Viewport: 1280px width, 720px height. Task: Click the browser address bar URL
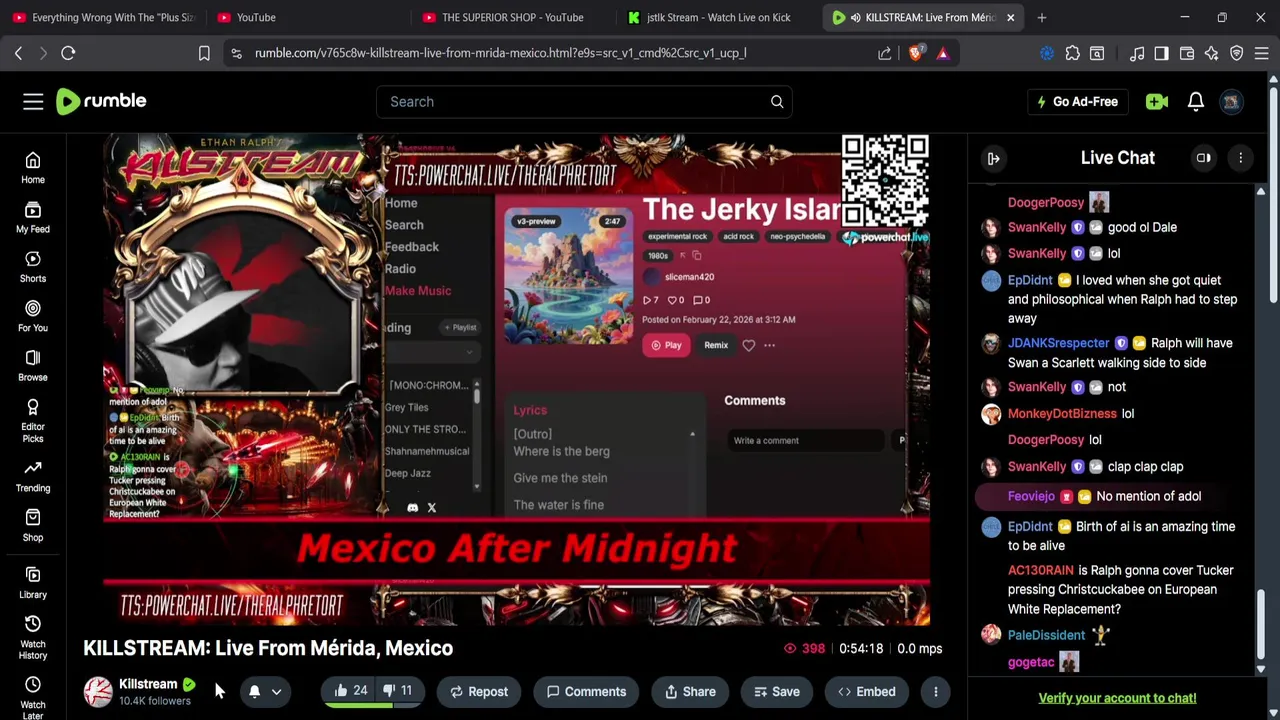click(500, 53)
